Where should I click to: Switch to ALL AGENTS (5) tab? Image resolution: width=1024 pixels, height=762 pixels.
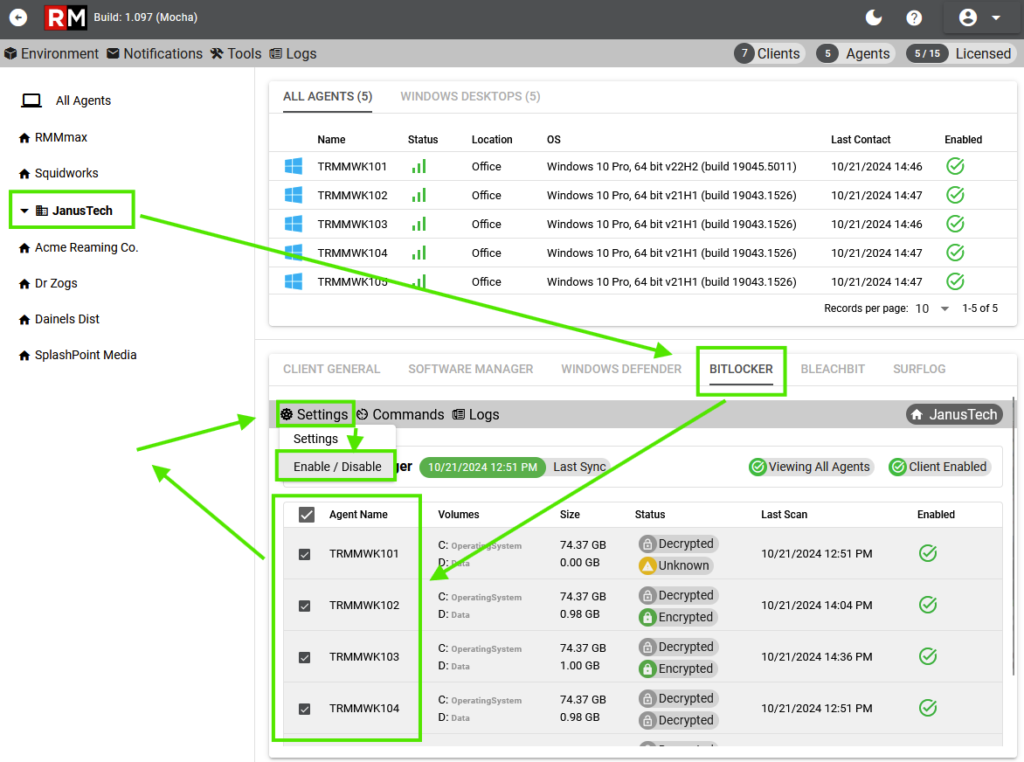tap(327, 97)
